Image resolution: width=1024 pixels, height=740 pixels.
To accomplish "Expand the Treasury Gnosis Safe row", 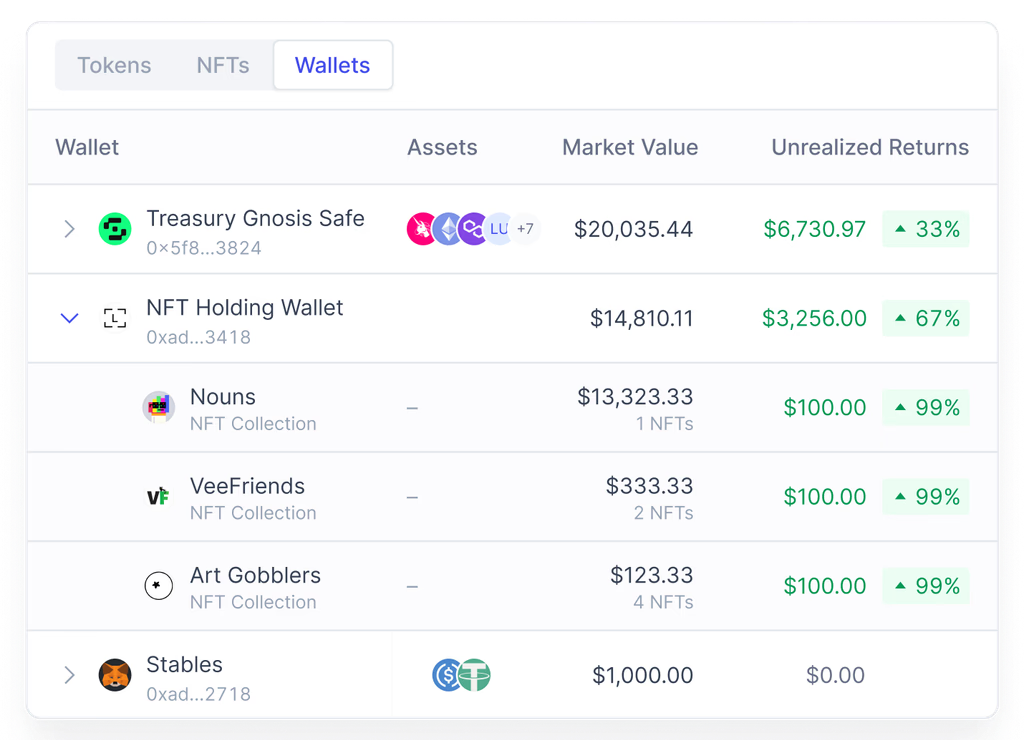I will 69,228.
